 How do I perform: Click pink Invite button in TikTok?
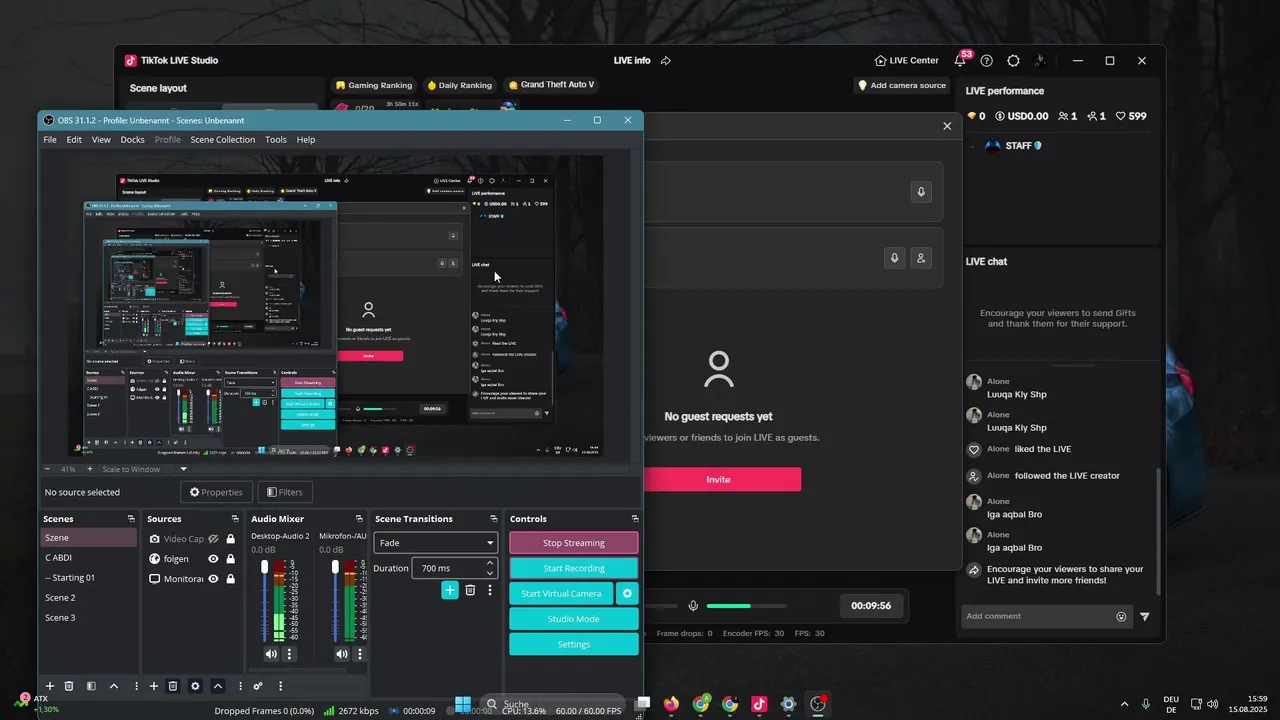tap(719, 480)
